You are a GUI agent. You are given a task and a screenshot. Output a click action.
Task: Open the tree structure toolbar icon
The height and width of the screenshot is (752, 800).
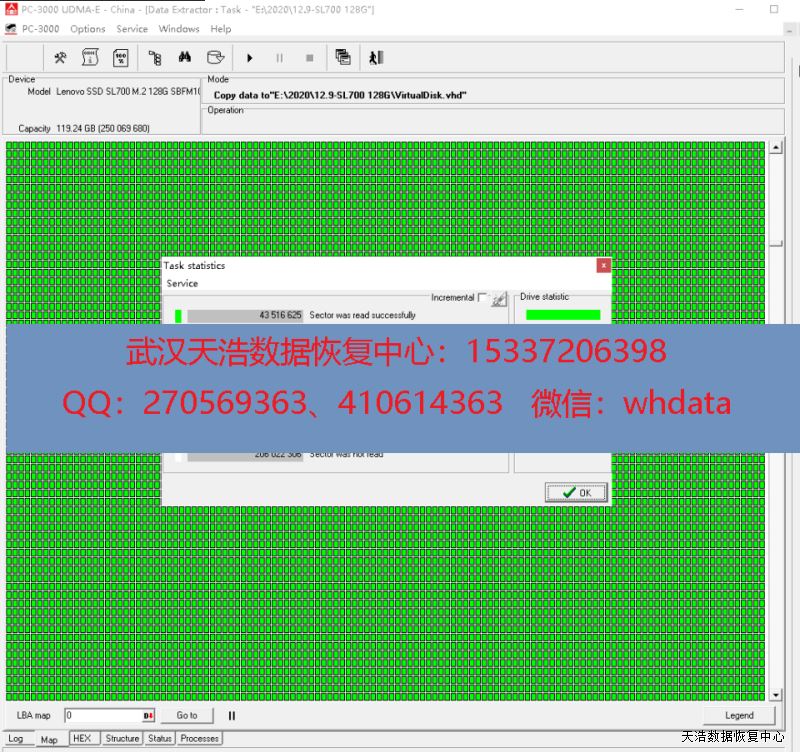[155, 57]
